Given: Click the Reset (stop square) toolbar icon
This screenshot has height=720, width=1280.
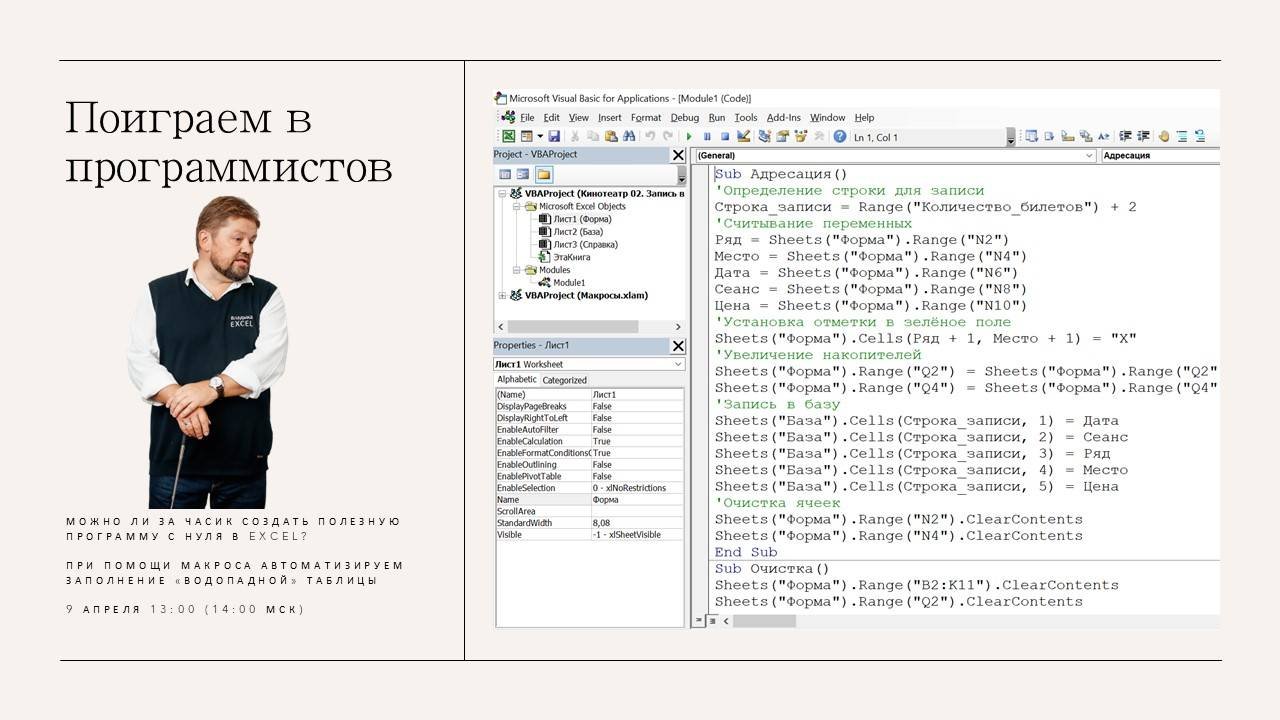Looking at the screenshot, I should point(725,137).
